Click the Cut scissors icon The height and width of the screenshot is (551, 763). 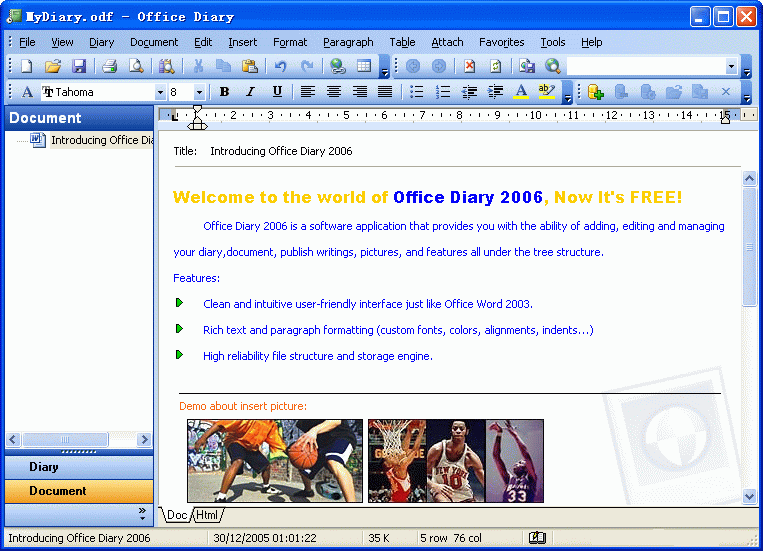[198, 66]
